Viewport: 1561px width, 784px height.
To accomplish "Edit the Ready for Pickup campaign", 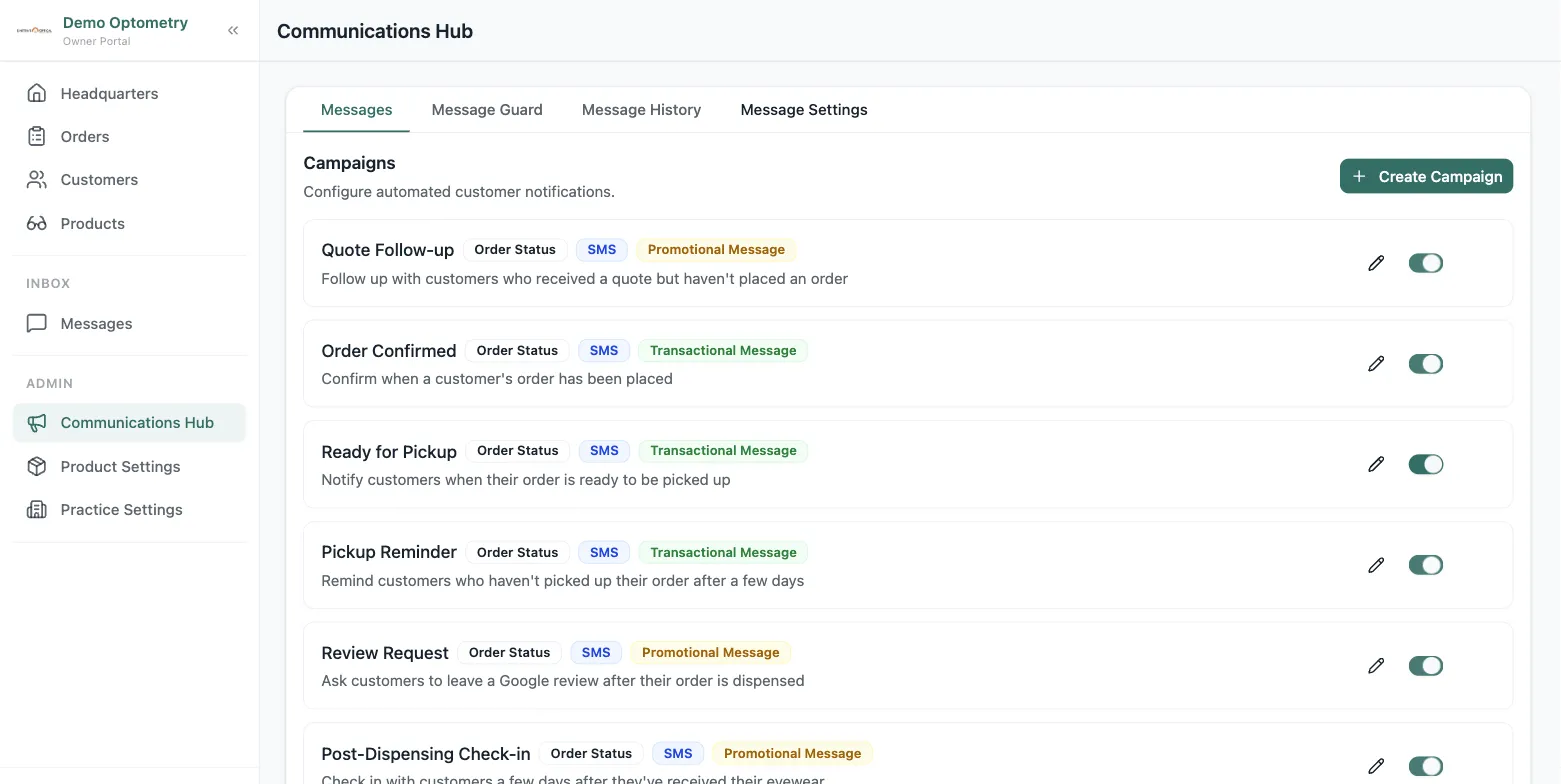I will pyautogui.click(x=1376, y=464).
